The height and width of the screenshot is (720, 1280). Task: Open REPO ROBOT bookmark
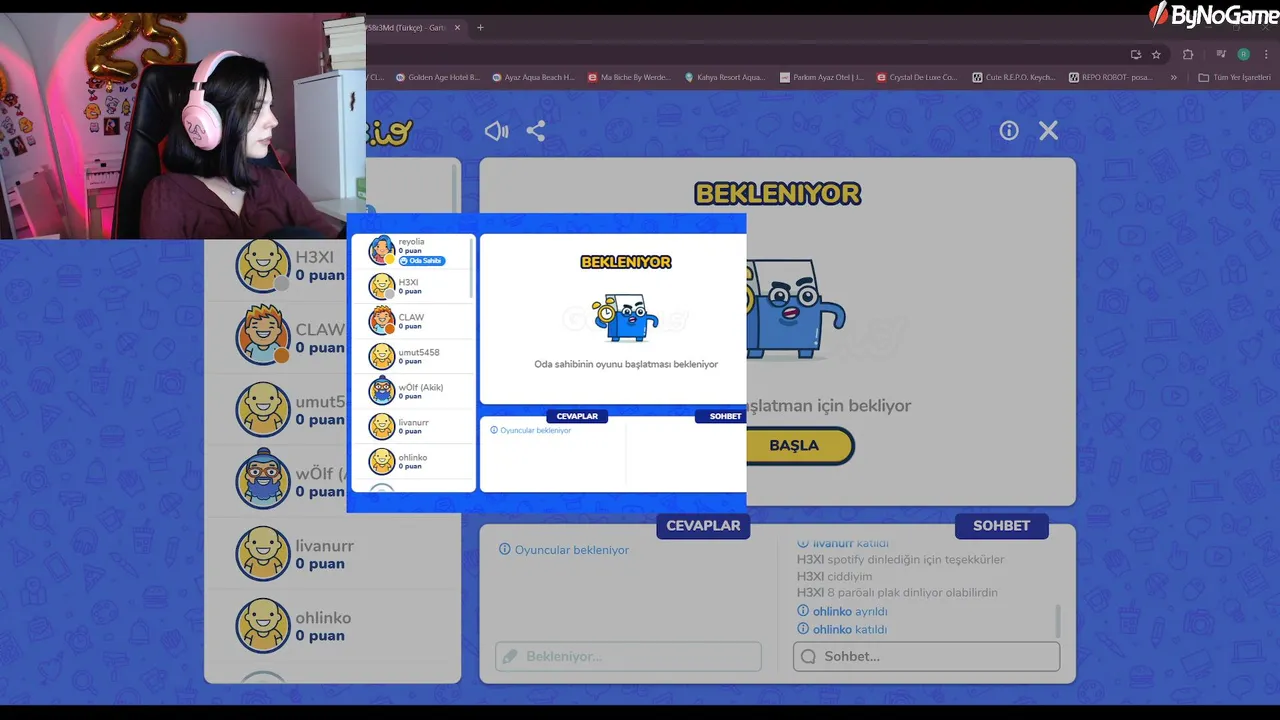click(1111, 77)
